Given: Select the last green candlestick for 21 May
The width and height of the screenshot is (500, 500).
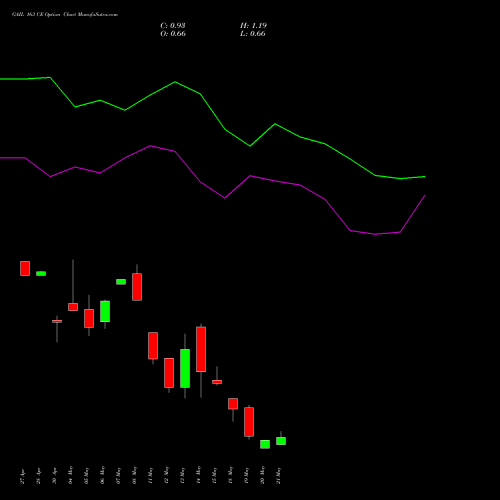Looking at the screenshot, I should pos(281,441).
